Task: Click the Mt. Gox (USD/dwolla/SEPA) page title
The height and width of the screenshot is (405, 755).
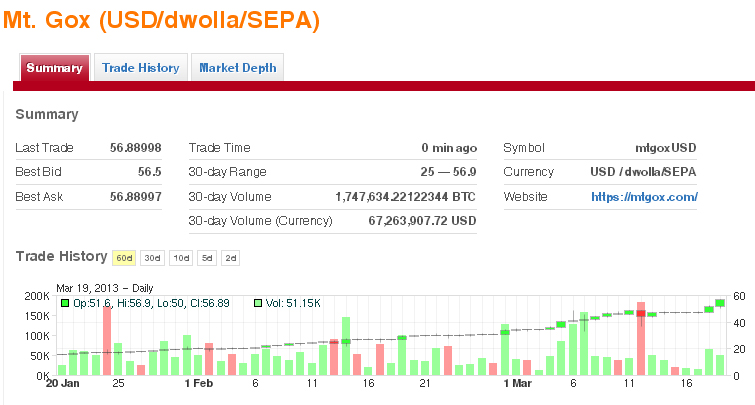Action: tap(161, 20)
